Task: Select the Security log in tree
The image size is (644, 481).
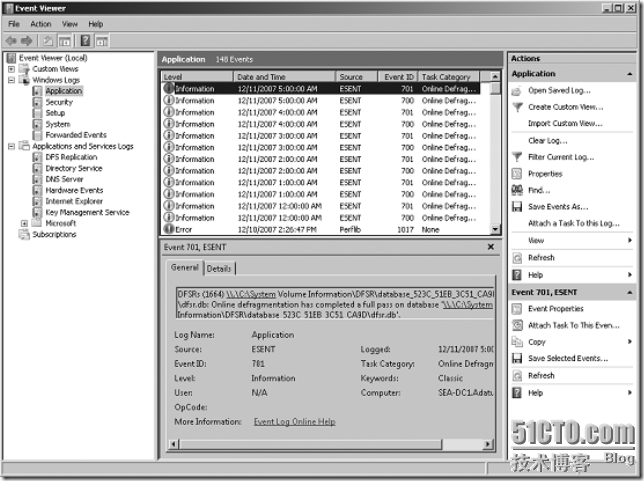Action: [59, 102]
